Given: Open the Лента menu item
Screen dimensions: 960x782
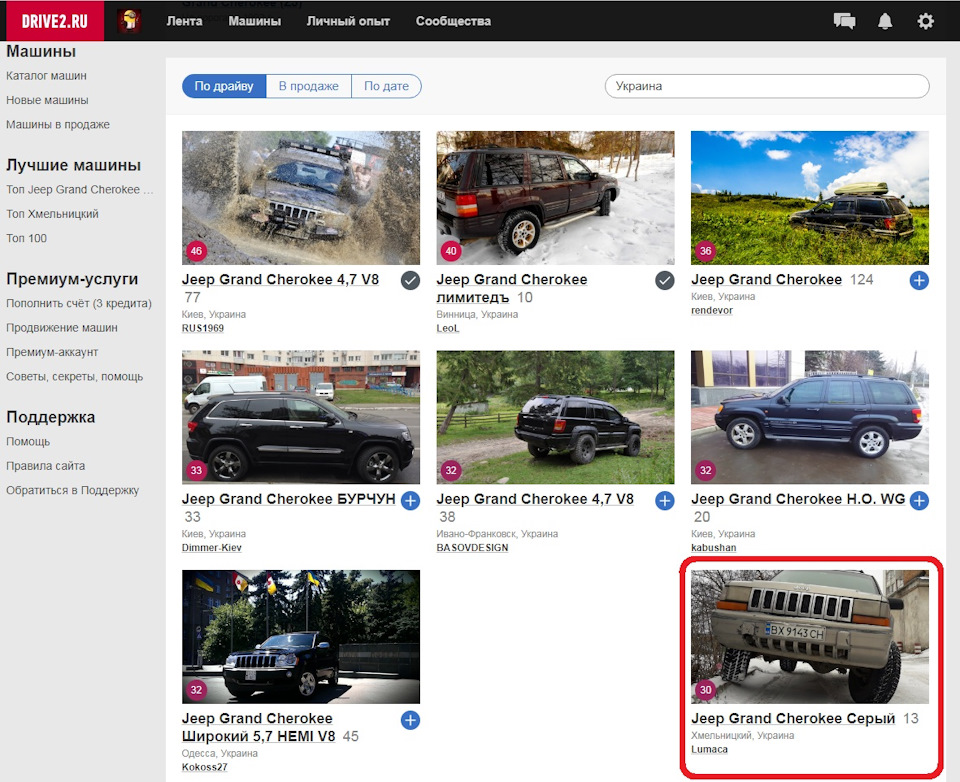Looking at the screenshot, I should pyautogui.click(x=184, y=21).
